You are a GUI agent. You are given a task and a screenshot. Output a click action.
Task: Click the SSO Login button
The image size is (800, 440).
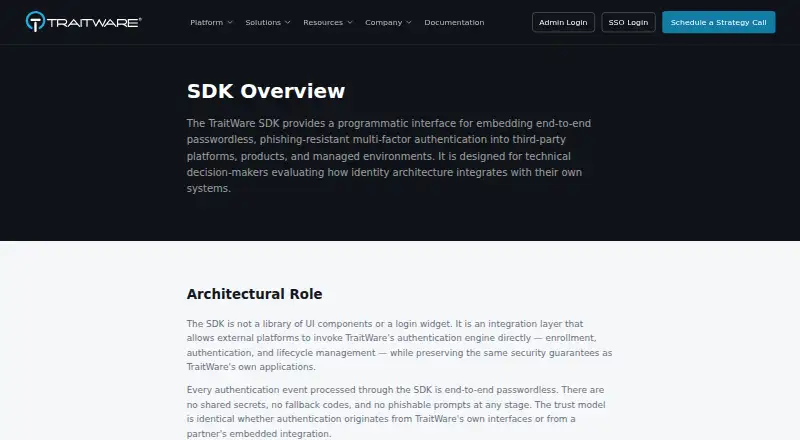(x=628, y=22)
